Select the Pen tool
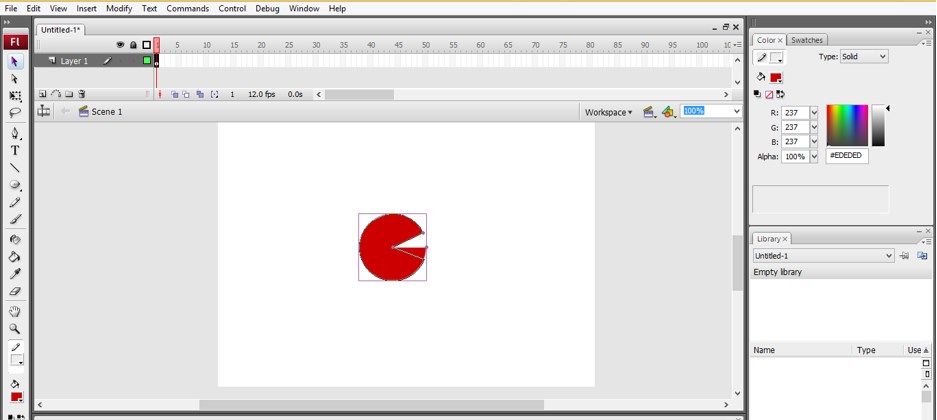The image size is (937, 420). tap(15, 133)
